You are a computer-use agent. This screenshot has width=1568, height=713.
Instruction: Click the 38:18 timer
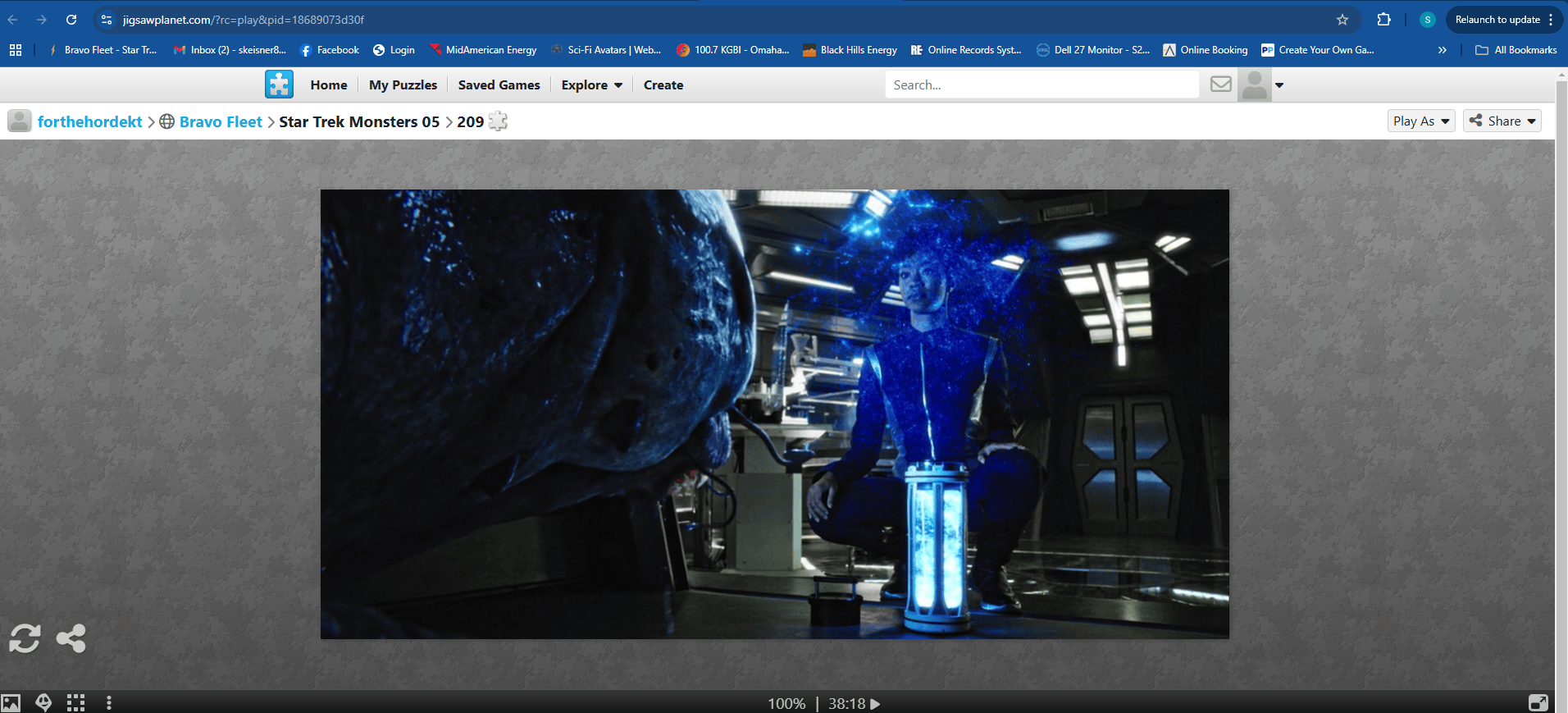coord(847,704)
